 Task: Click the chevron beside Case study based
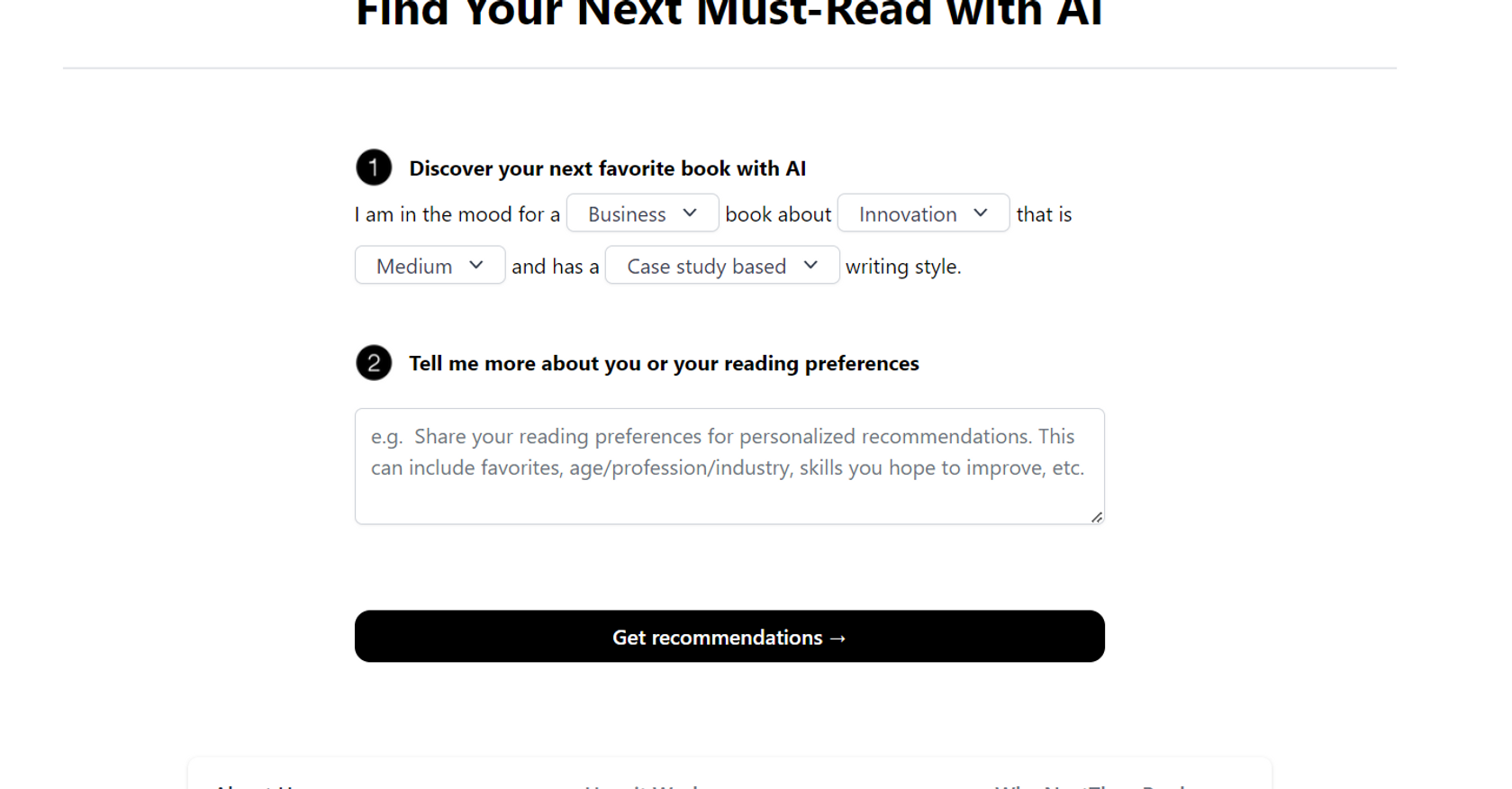pos(810,266)
